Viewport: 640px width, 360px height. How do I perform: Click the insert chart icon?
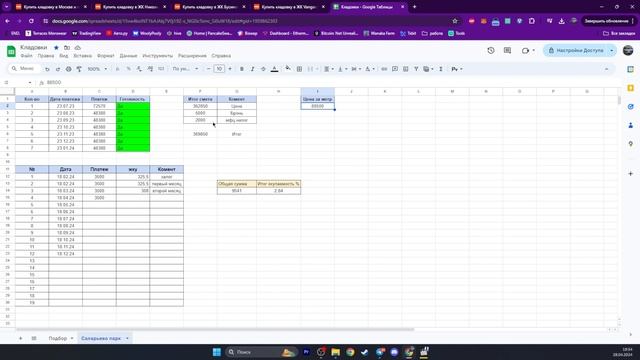click(x=405, y=69)
